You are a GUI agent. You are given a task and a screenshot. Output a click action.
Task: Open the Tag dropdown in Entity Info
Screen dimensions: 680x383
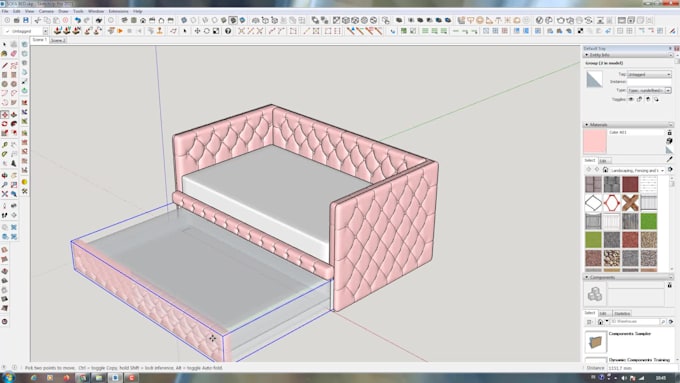[649, 75]
